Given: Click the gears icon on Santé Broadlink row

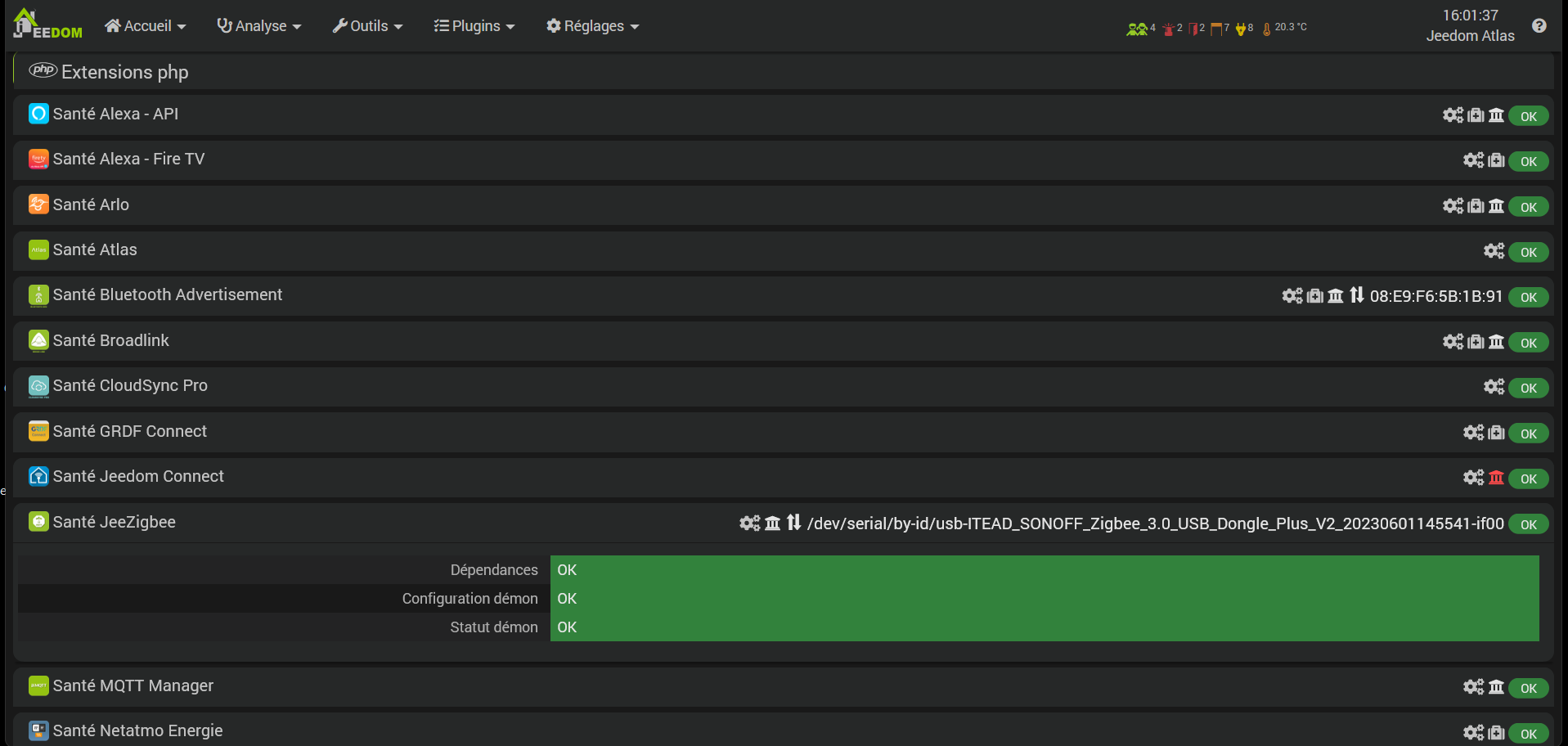Looking at the screenshot, I should 1453,342.
